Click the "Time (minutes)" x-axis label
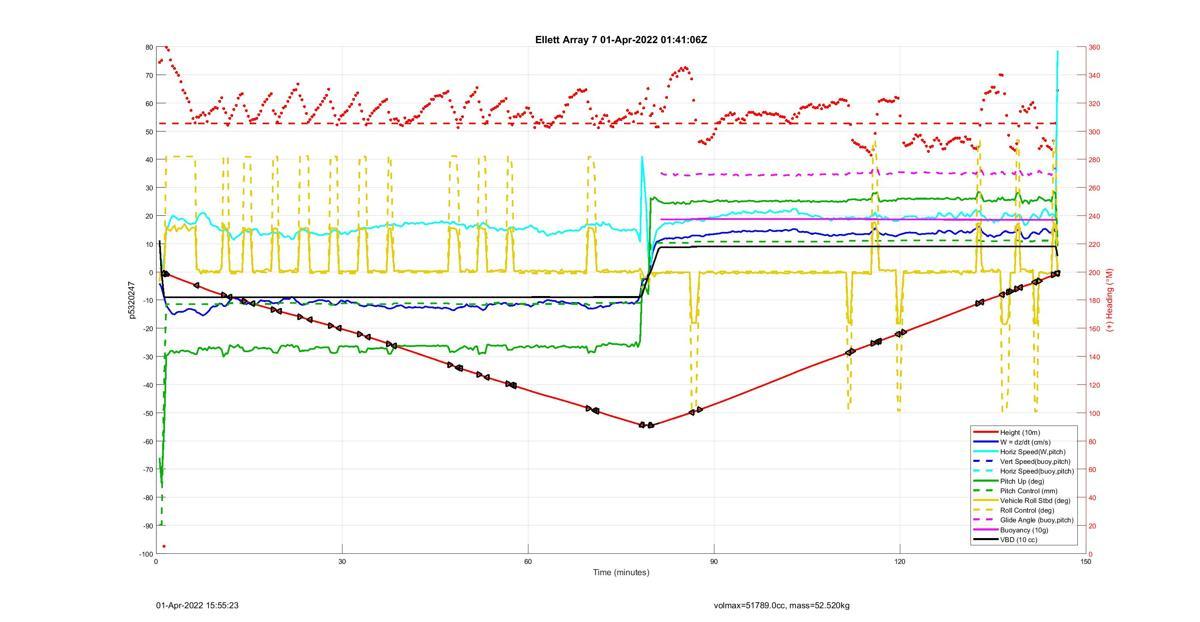 [620, 572]
